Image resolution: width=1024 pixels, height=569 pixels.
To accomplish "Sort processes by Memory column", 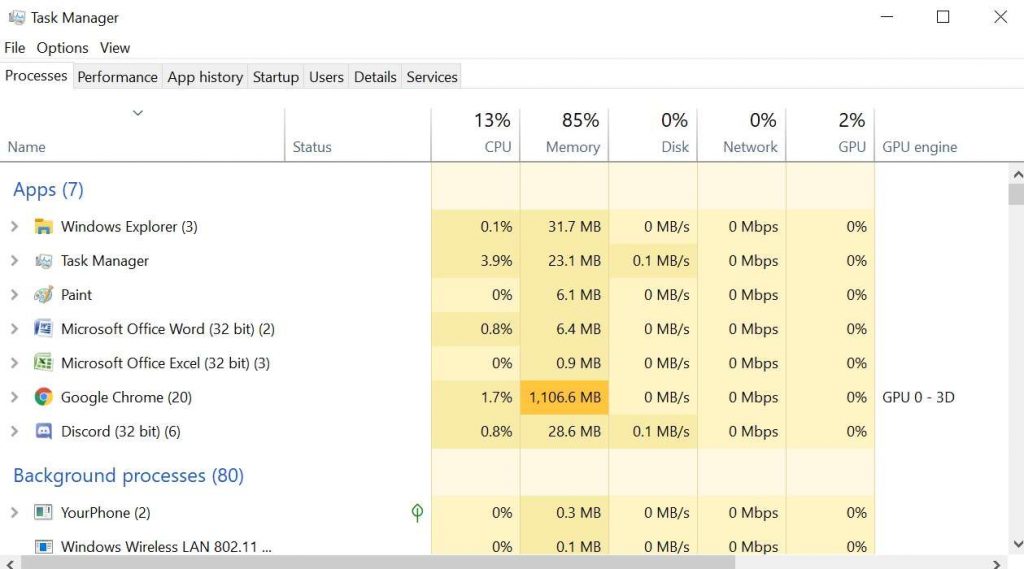I will coord(564,135).
